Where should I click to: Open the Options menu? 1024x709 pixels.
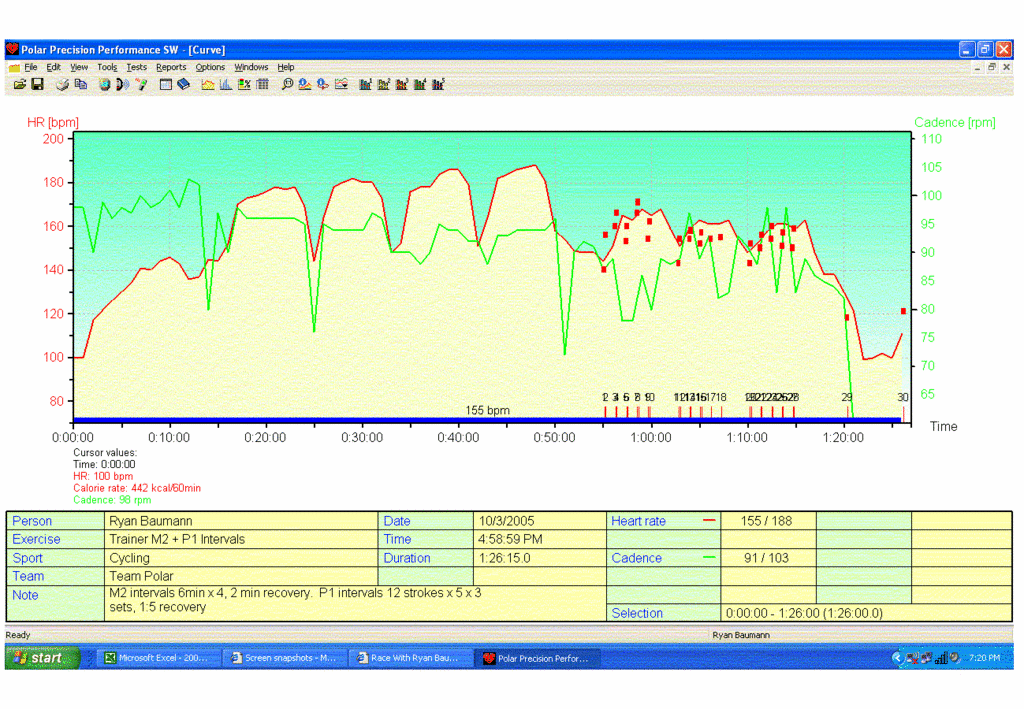coord(210,67)
